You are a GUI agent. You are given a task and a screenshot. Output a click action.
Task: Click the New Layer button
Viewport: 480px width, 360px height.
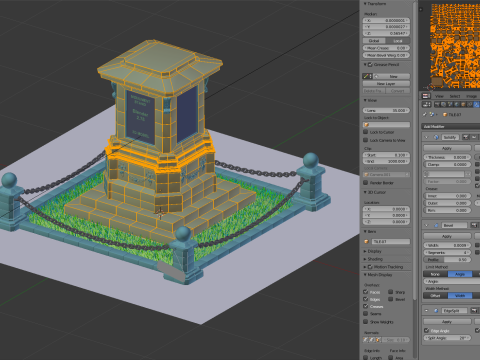[x=386, y=84]
